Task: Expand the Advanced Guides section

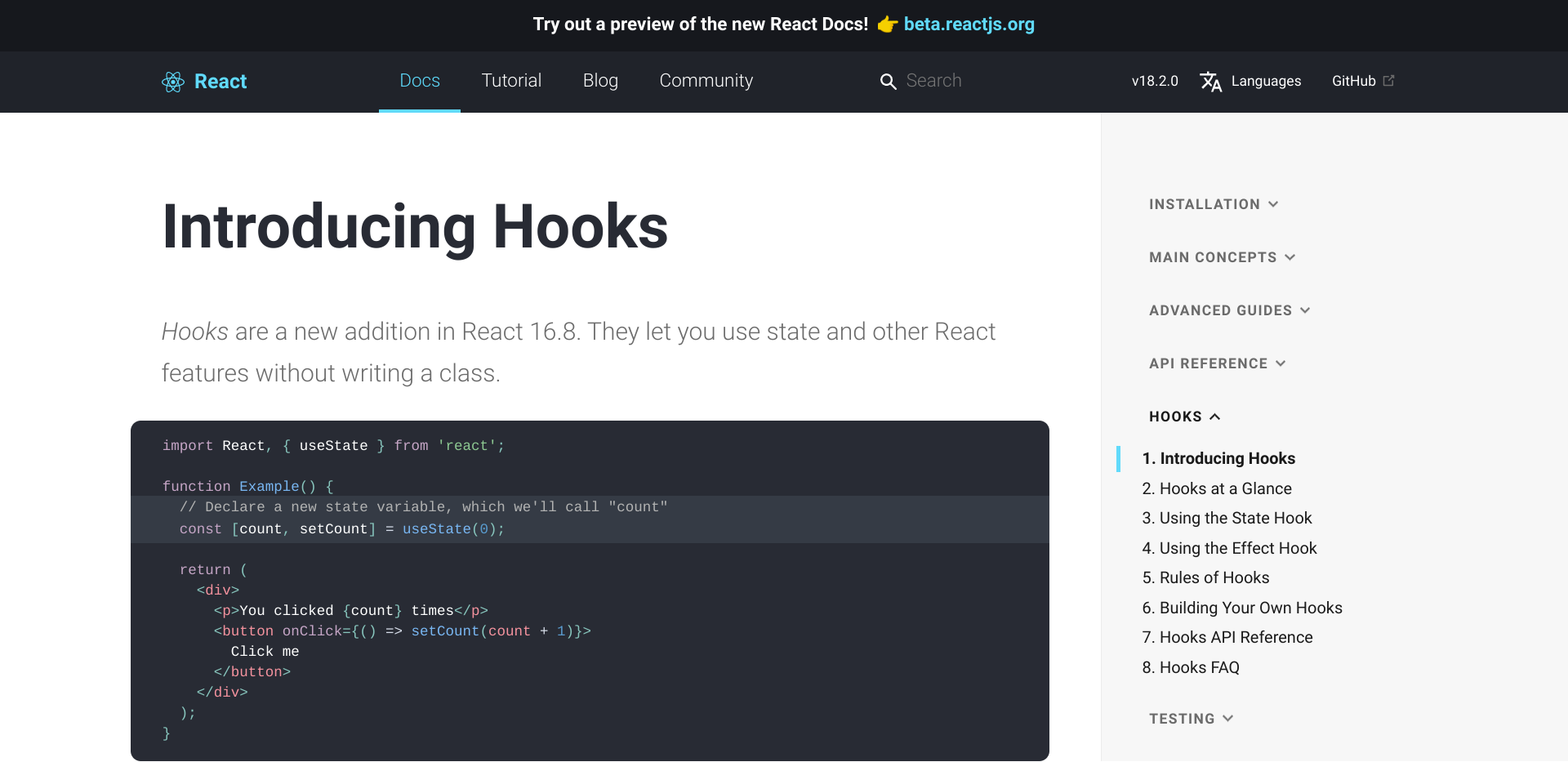Action: [1230, 310]
